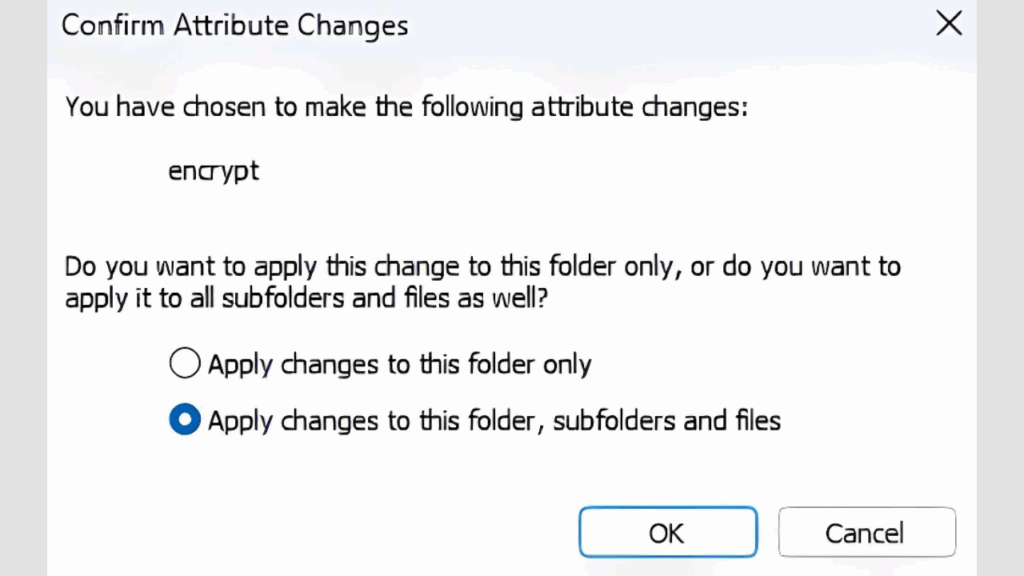Screen dimensions: 1024x576
Task: Choose 'Apply changes to this folder, subfolders and files'
Action: tap(185, 420)
